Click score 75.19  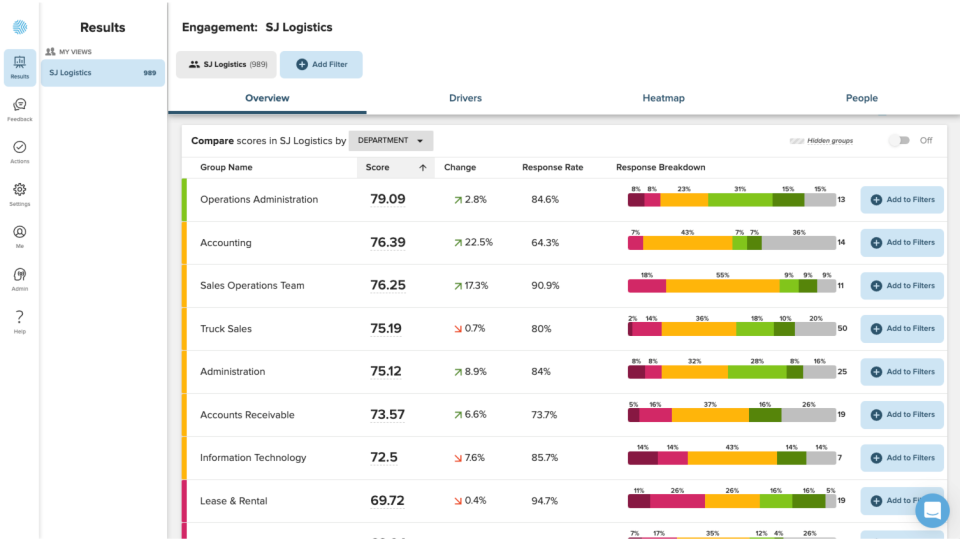pyautogui.click(x=386, y=329)
